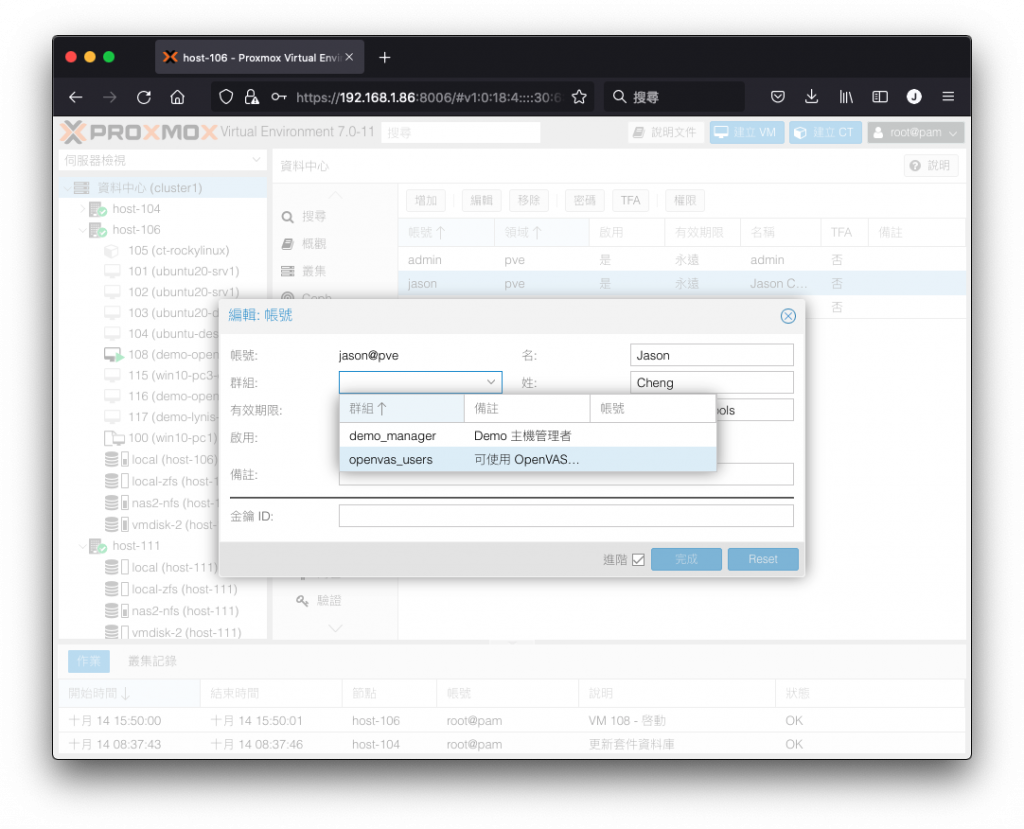The image size is (1024, 829).
Task: Open the browser library icon
Action: tap(846, 97)
